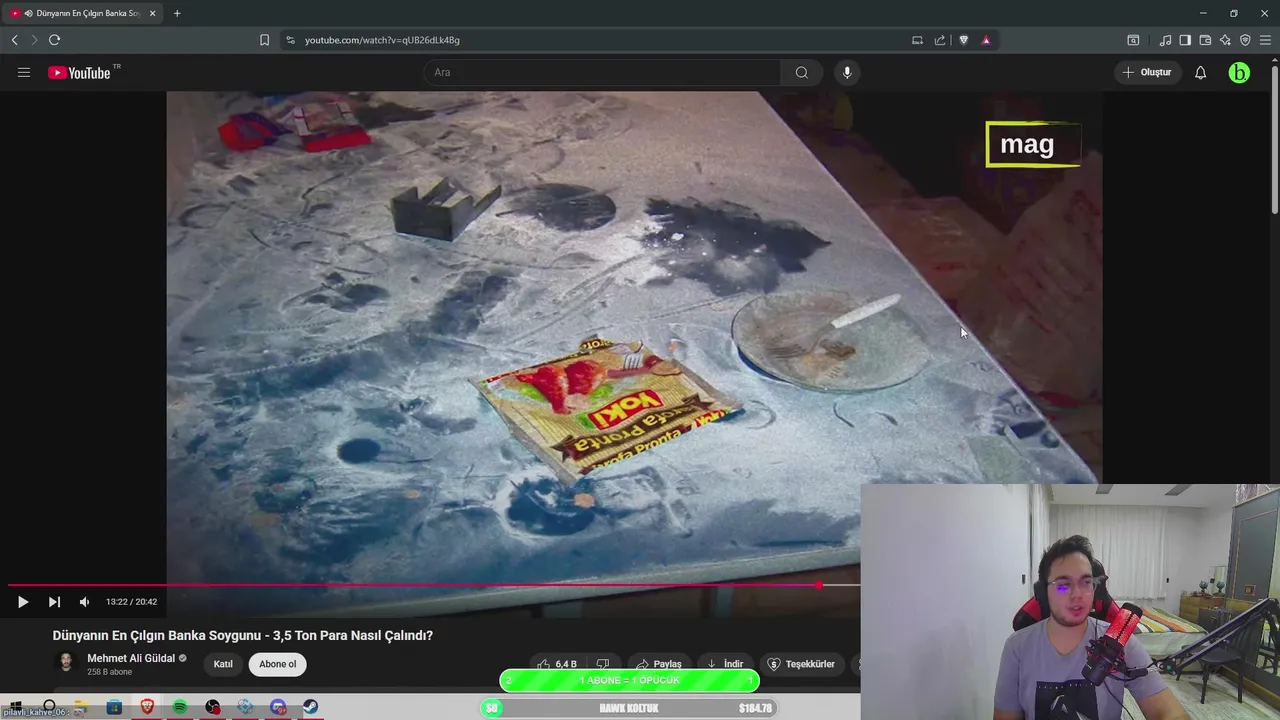Open Brave Shields lion icon
Image resolution: width=1280 pixels, height=720 pixels.
[x=964, y=40]
